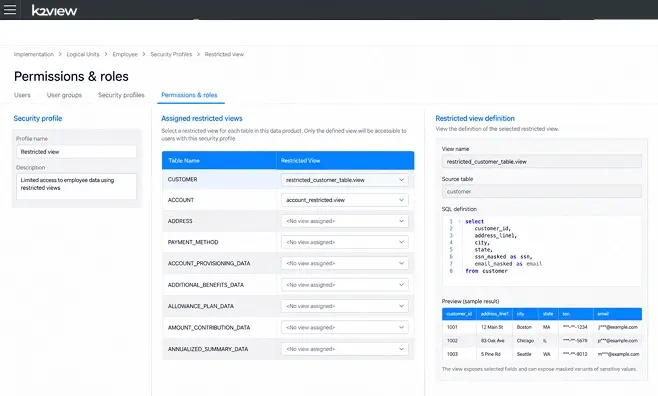Screen dimensions: 658x396
Task: Select the Permissions & roles tab
Action: pyautogui.click(x=189, y=95)
